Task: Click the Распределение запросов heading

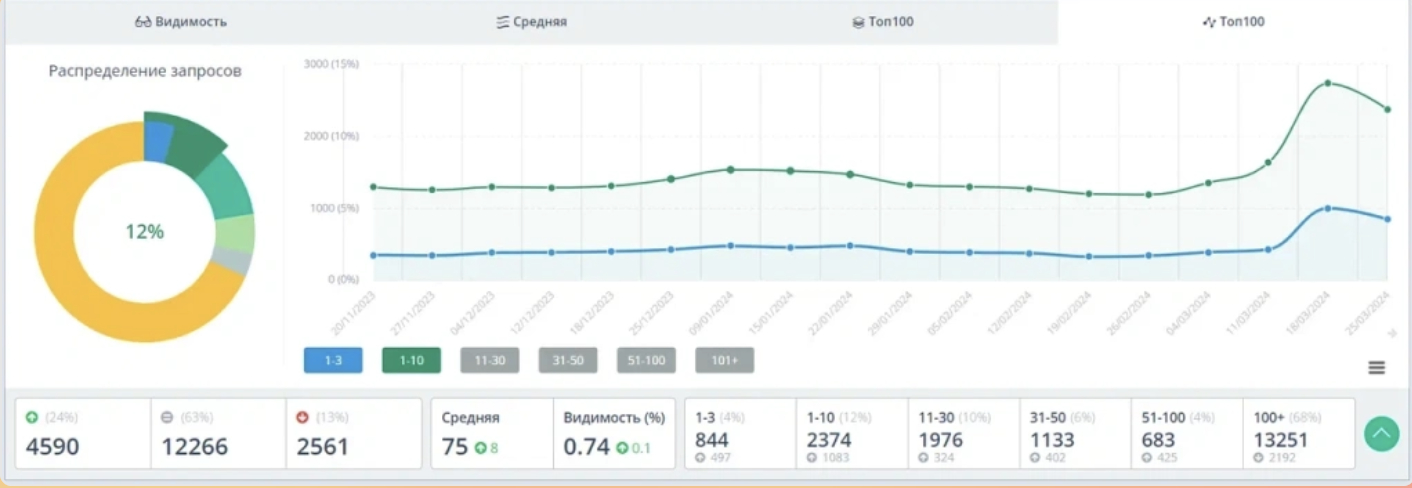Action: point(145,72)
